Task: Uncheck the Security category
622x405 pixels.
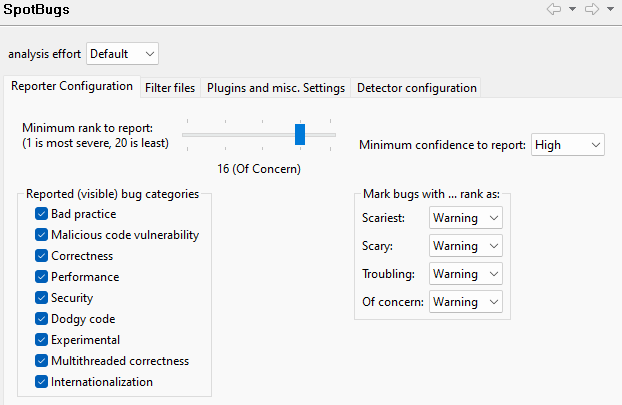Action: pyautogui.click(x=41, y=298)
